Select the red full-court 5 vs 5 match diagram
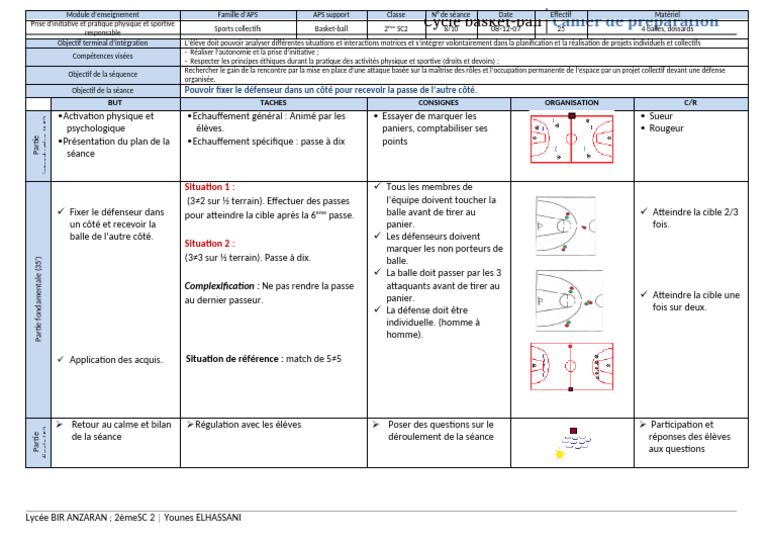Screen dimensions: 768x543 (571, 367)
